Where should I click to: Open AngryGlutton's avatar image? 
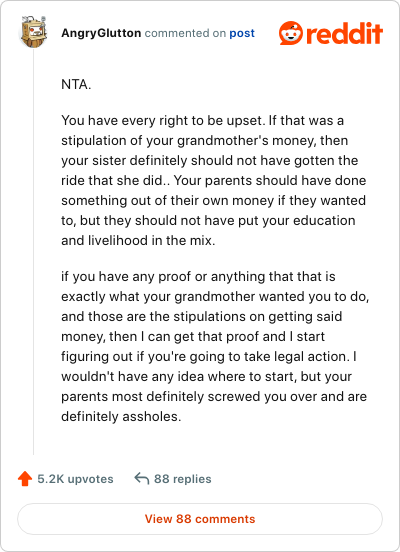33,32
